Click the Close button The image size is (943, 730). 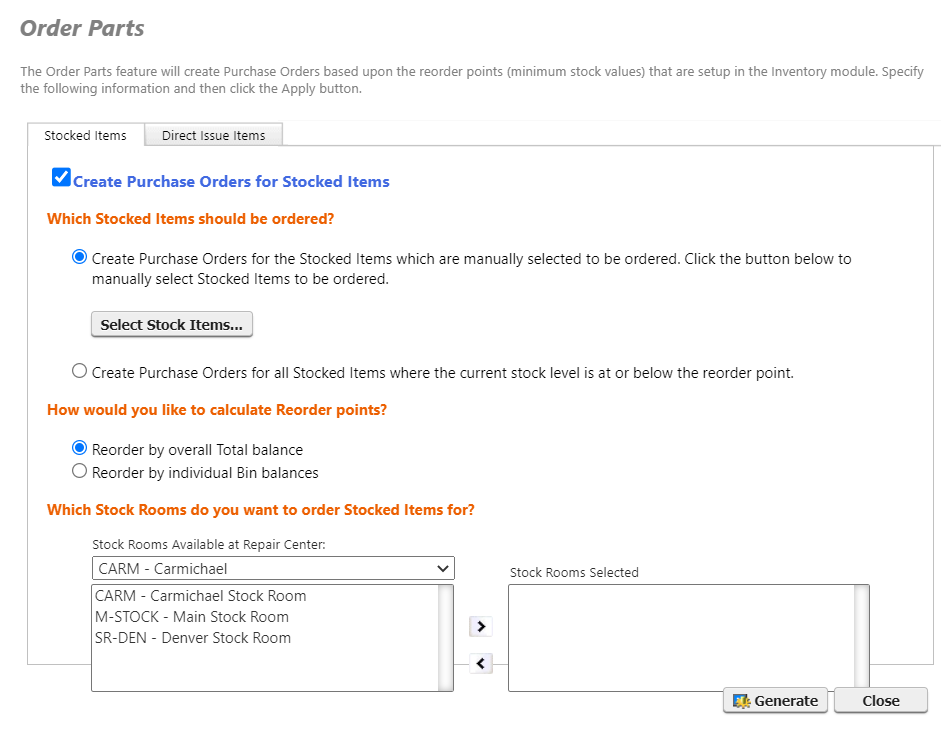point(880,700)
